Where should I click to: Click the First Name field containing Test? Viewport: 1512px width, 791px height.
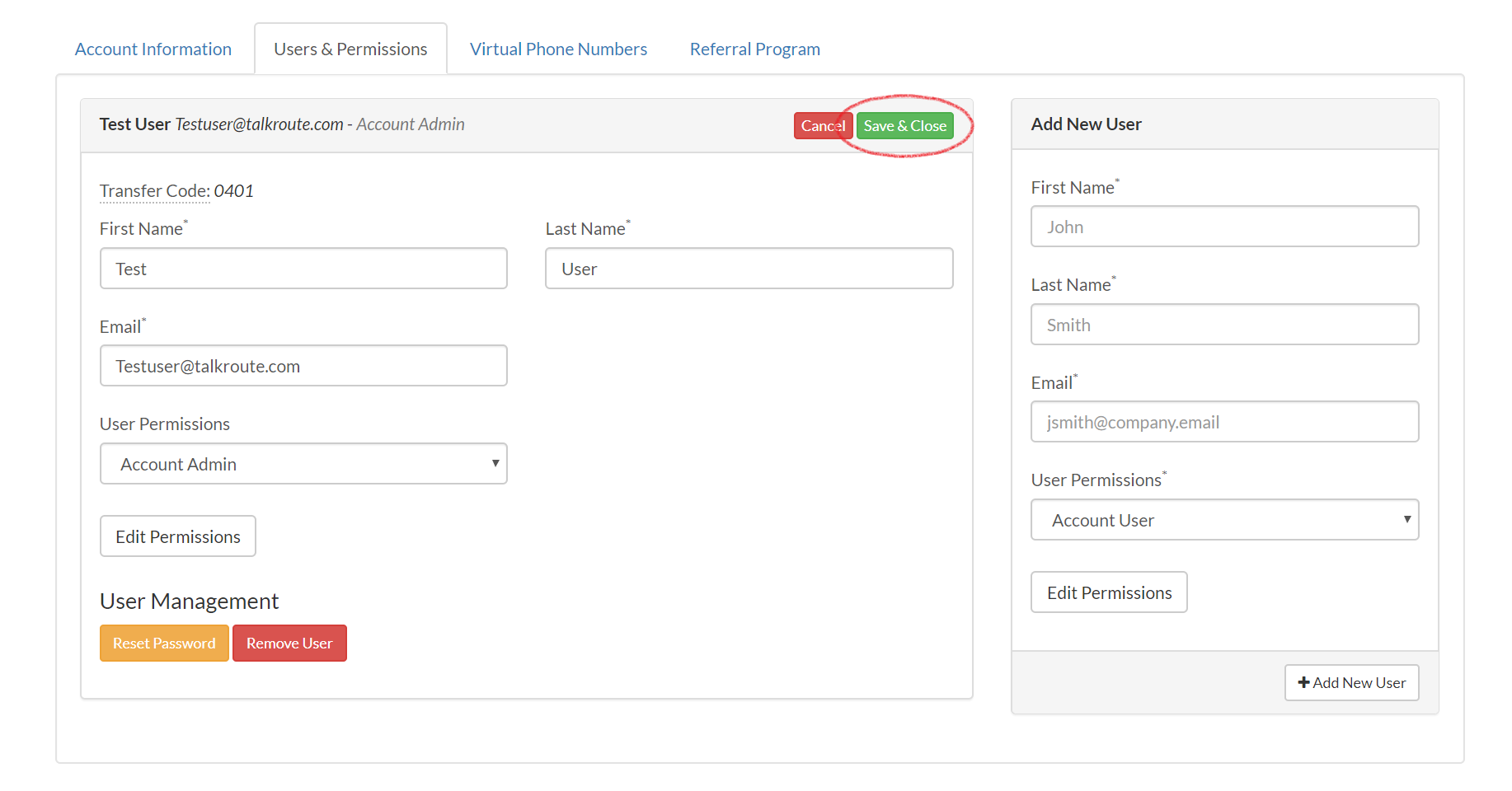coord(303,269)
